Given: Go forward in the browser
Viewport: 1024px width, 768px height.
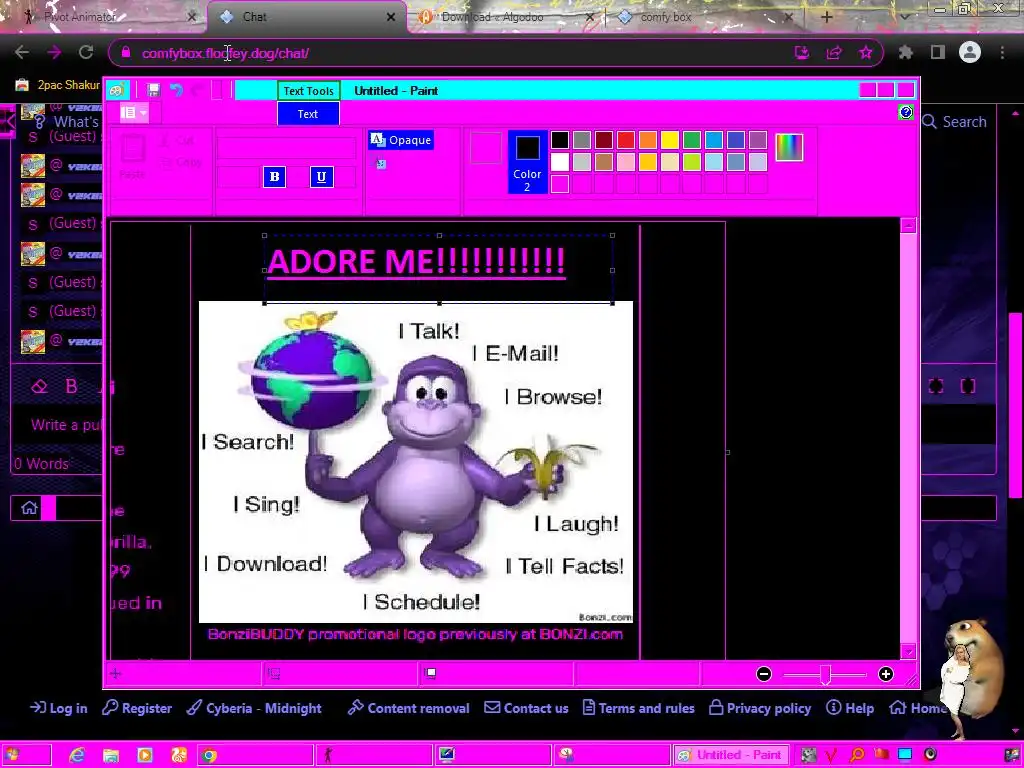Looking at the screenshot, I should pos(54,52).
